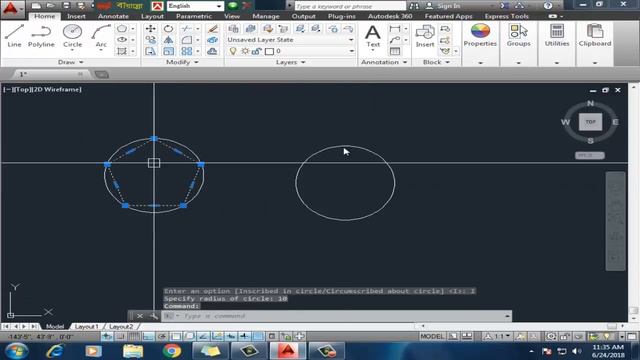Image resolution: width=640 pixels, height=360 pixels.
Task: Toggle Snap Mode in status bar
Action: point(120,336)
